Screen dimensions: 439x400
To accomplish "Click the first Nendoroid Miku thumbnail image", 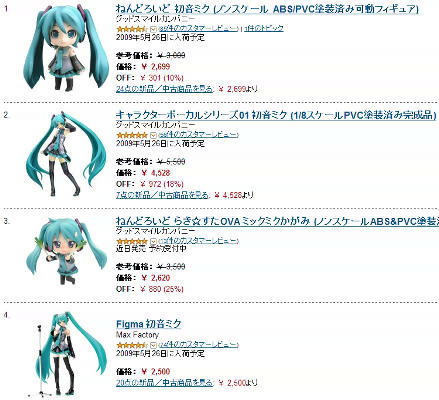I will coord(66,48).
